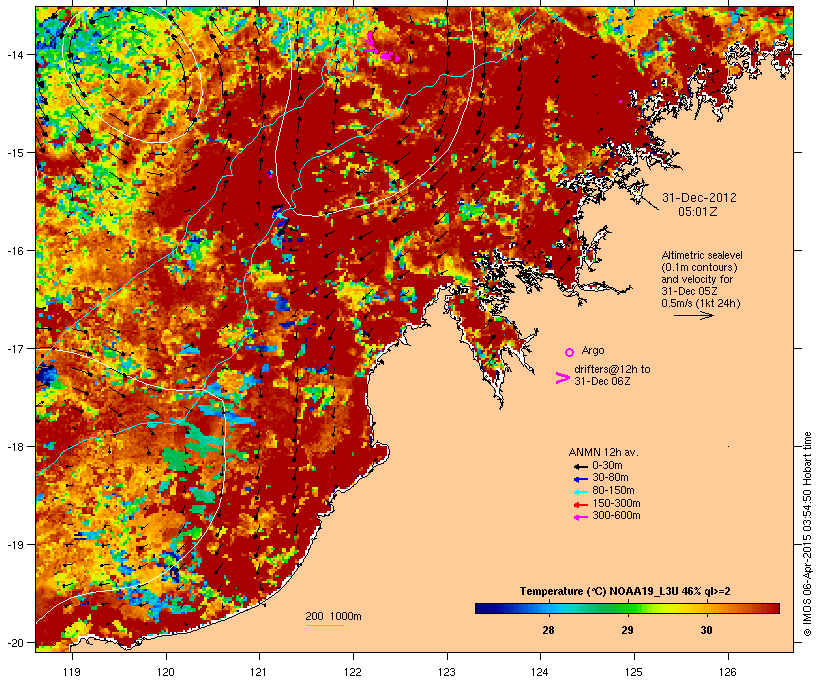Screen dimensions: 820x680
Task: Click the 0.5m/s velocity scale arrow
Action: (693, 315)
